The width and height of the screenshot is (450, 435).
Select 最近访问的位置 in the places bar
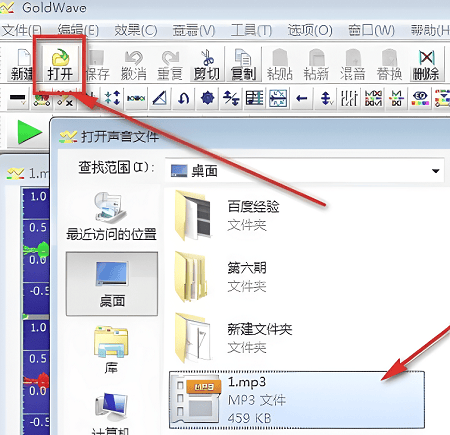111,216
